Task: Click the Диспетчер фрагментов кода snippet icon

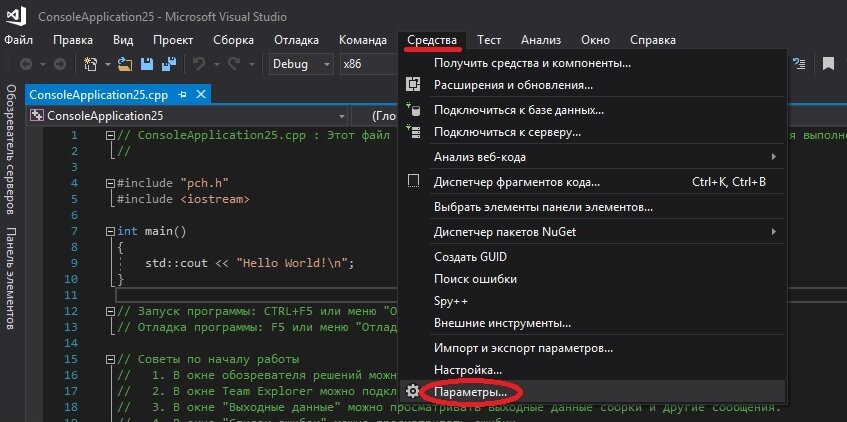Action: tap(413, 182)
